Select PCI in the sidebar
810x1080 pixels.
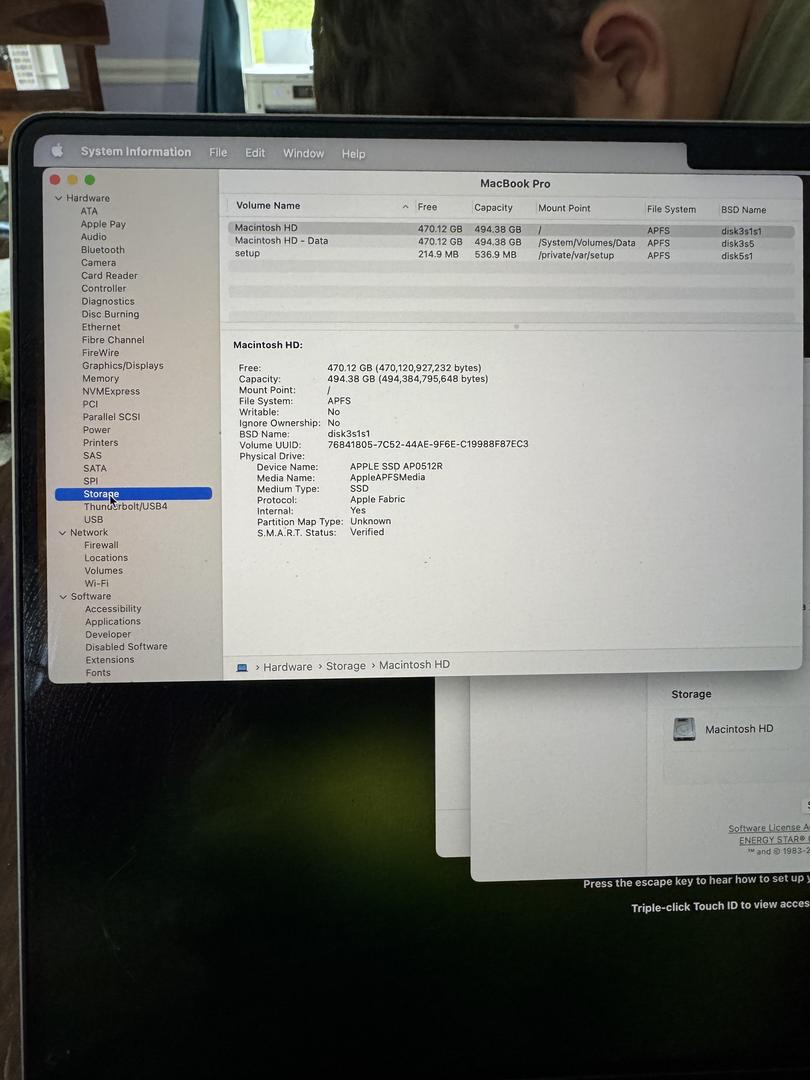coord(90,404)
